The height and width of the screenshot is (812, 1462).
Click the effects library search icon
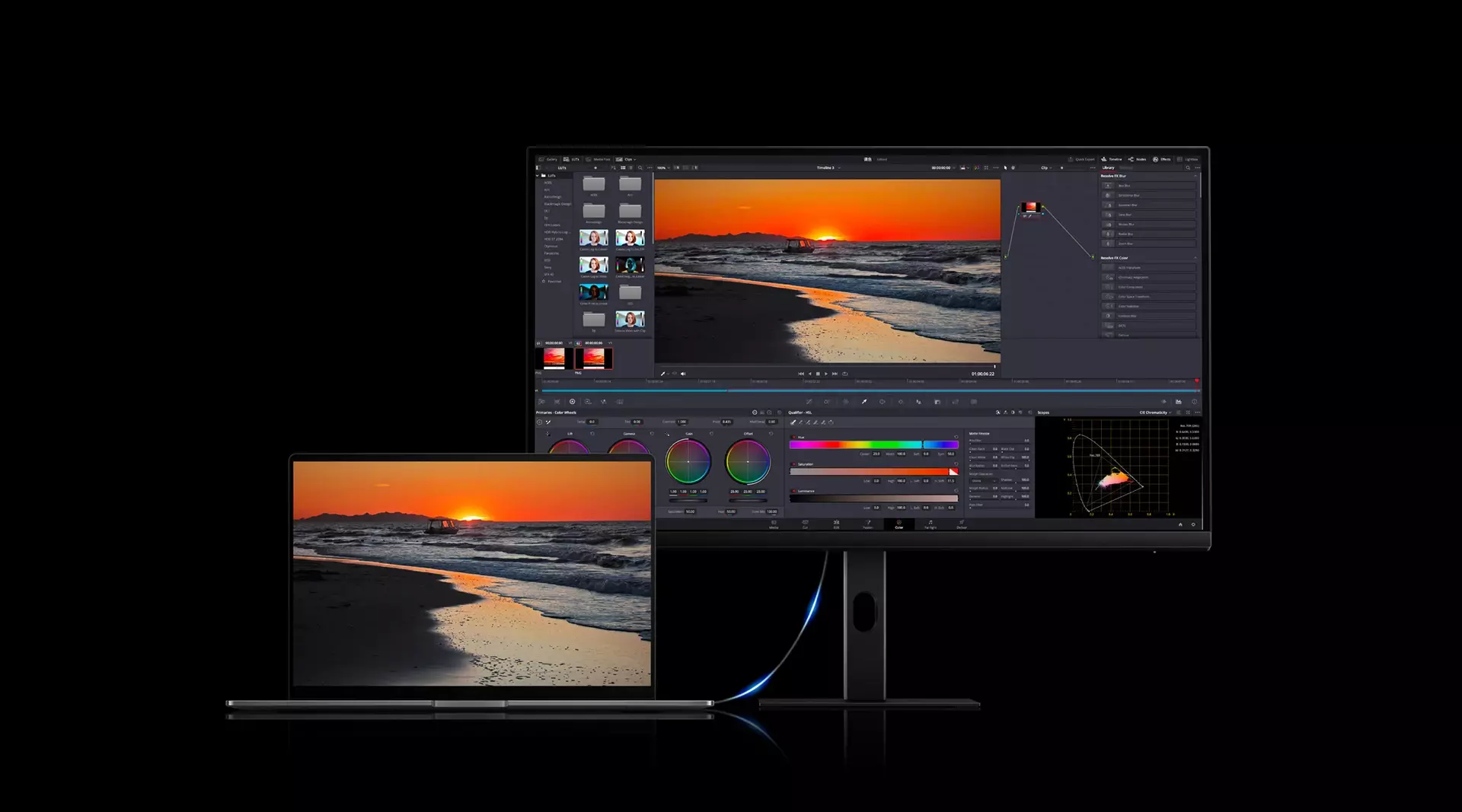1188,167
